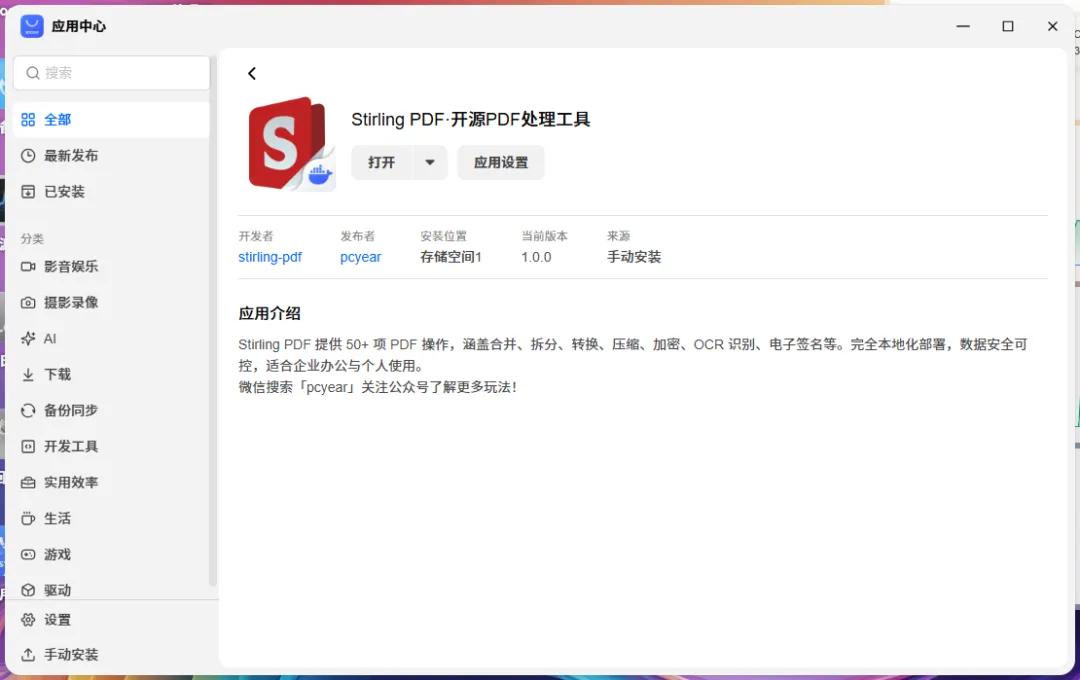Click the 最新发布 clock icon
The width and height of the screenshot is (1080, 680).
click(x=28, y=156)
